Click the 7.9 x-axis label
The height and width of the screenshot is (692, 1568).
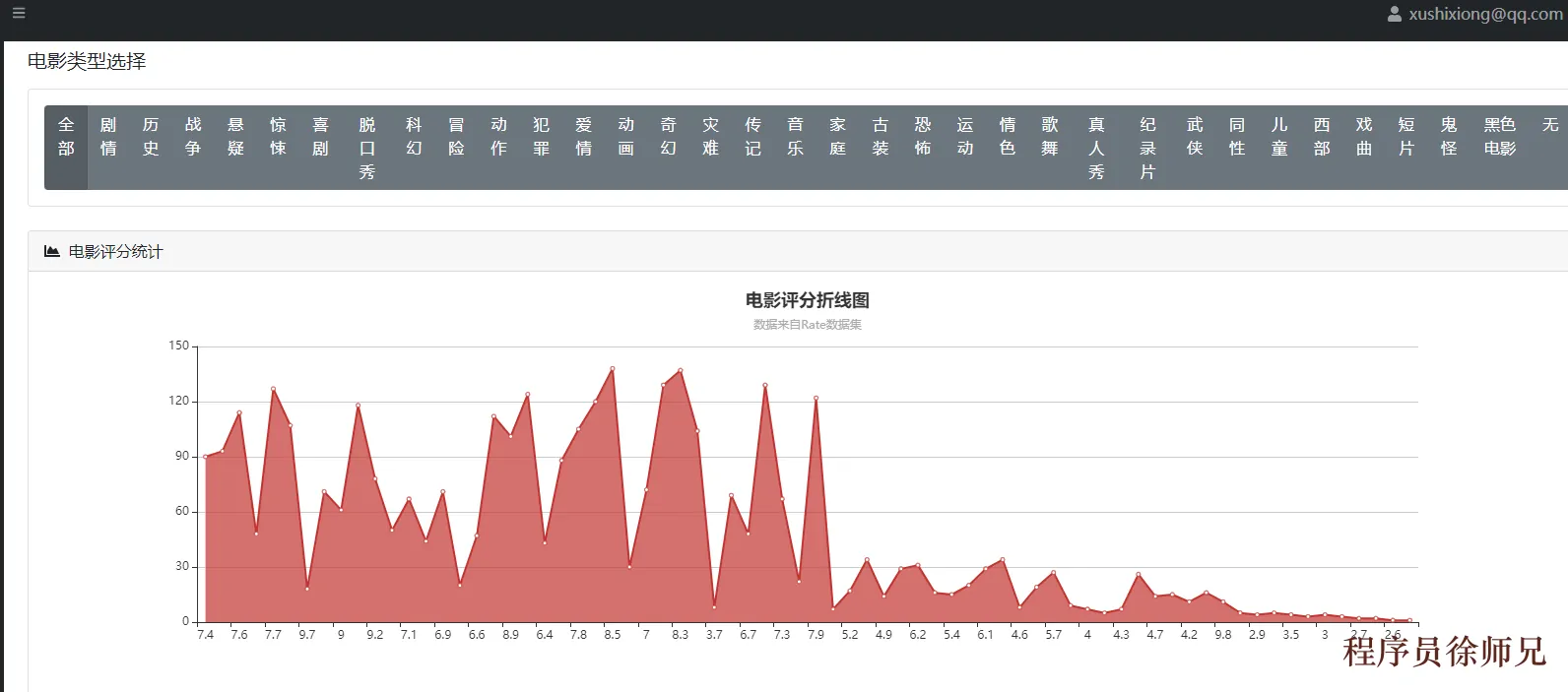pos(816,635)
